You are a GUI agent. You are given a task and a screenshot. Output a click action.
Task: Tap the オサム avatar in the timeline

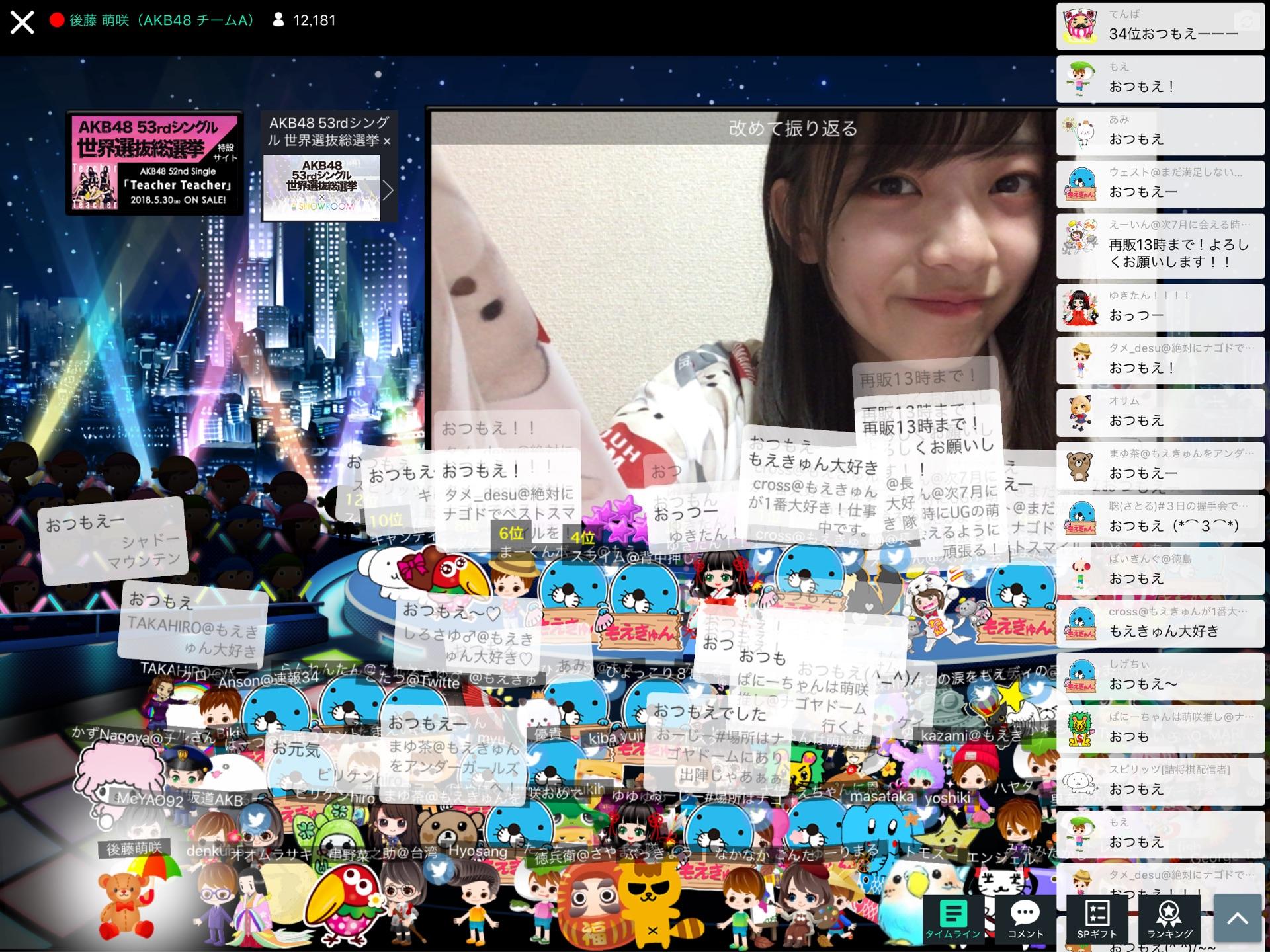pos(1081,413)
